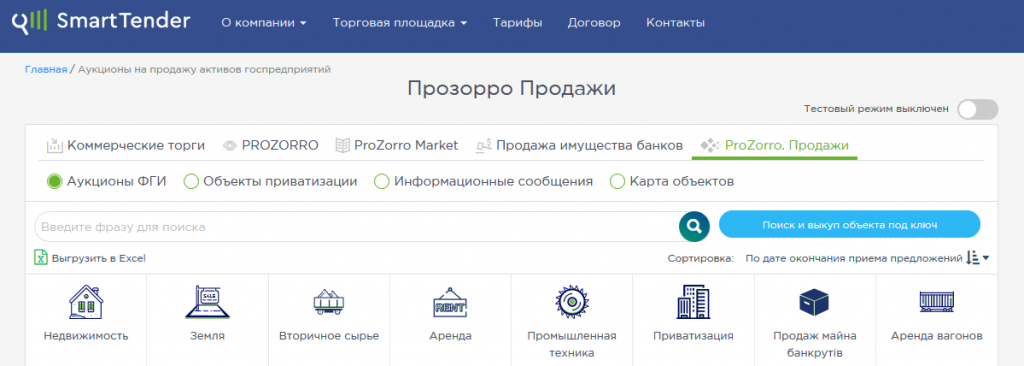Select the Аренда rent sign icon
Image resolution: width=1024 pixels, height=366 pixels.
pyautogui.click(x=451, y=302)
